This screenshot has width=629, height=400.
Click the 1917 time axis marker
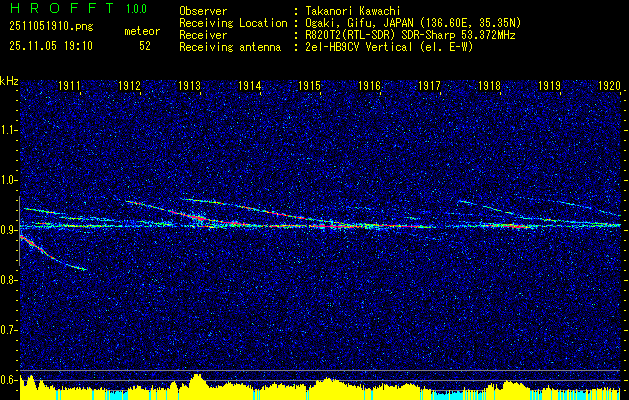pyautogui.click(x=430, y=86)
